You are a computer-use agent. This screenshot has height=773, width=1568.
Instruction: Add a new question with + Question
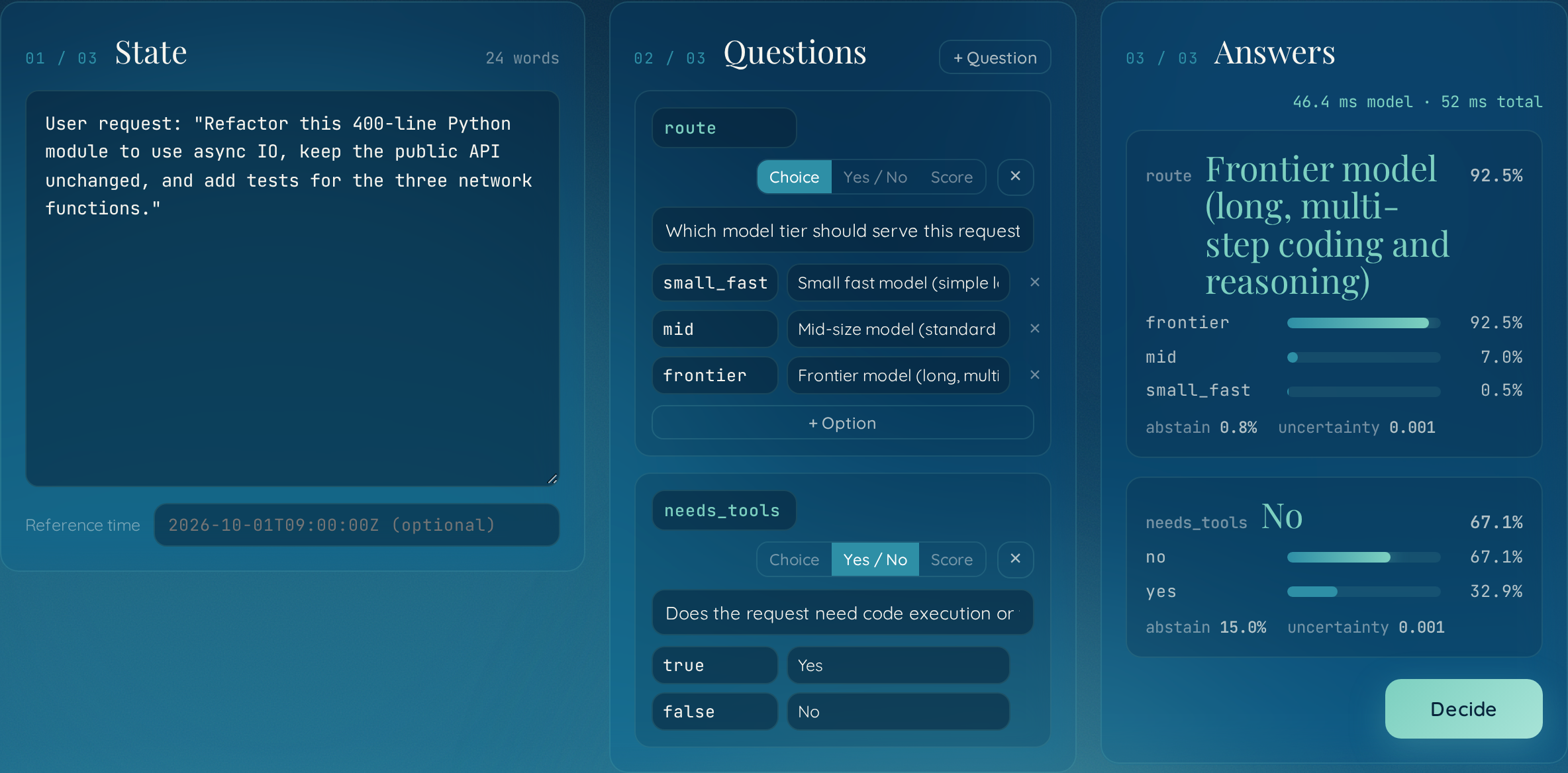pyautogui.click(x=995, y=58)
